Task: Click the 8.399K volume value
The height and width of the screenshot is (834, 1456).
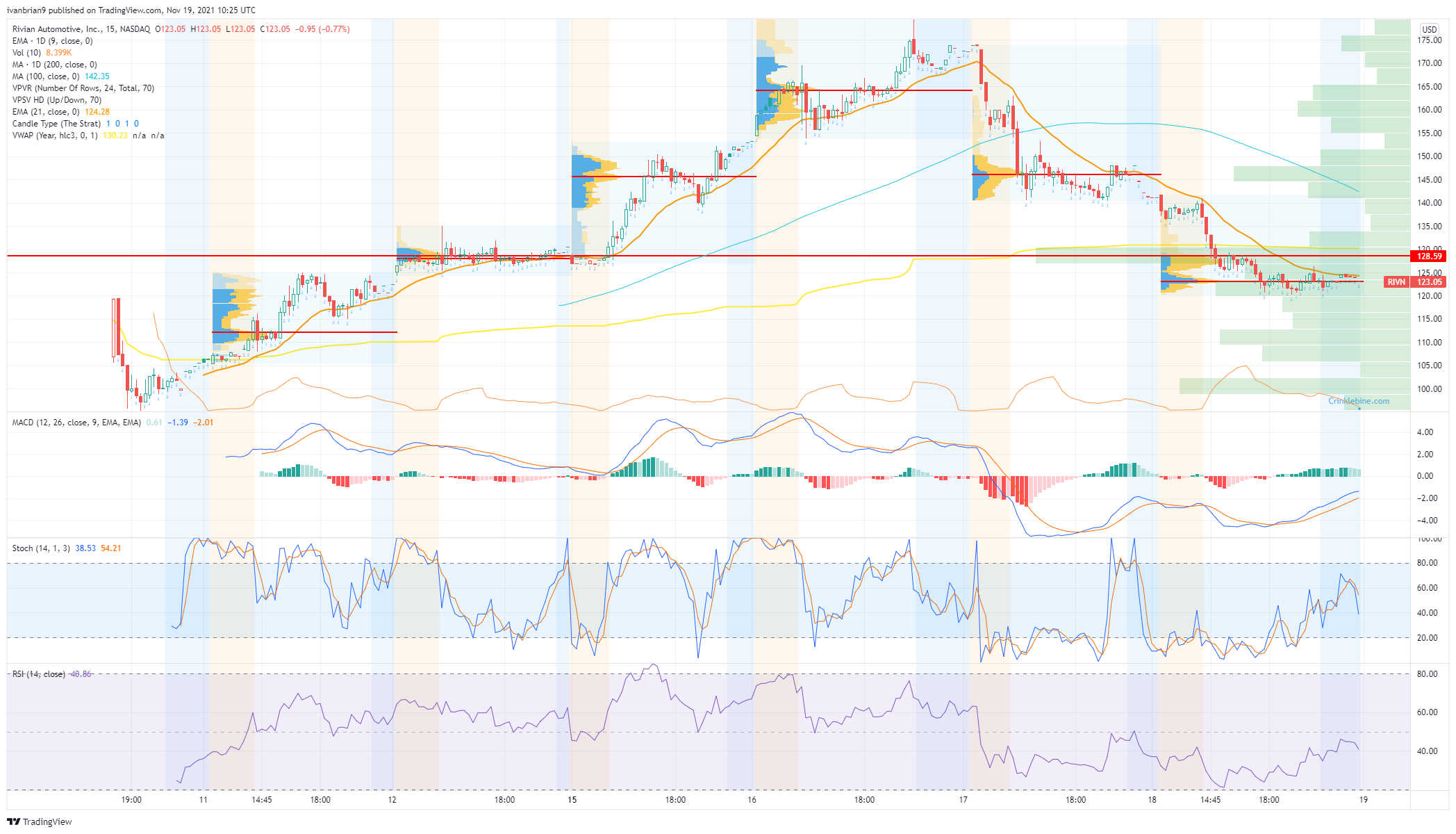Action: tap(59, 53)
